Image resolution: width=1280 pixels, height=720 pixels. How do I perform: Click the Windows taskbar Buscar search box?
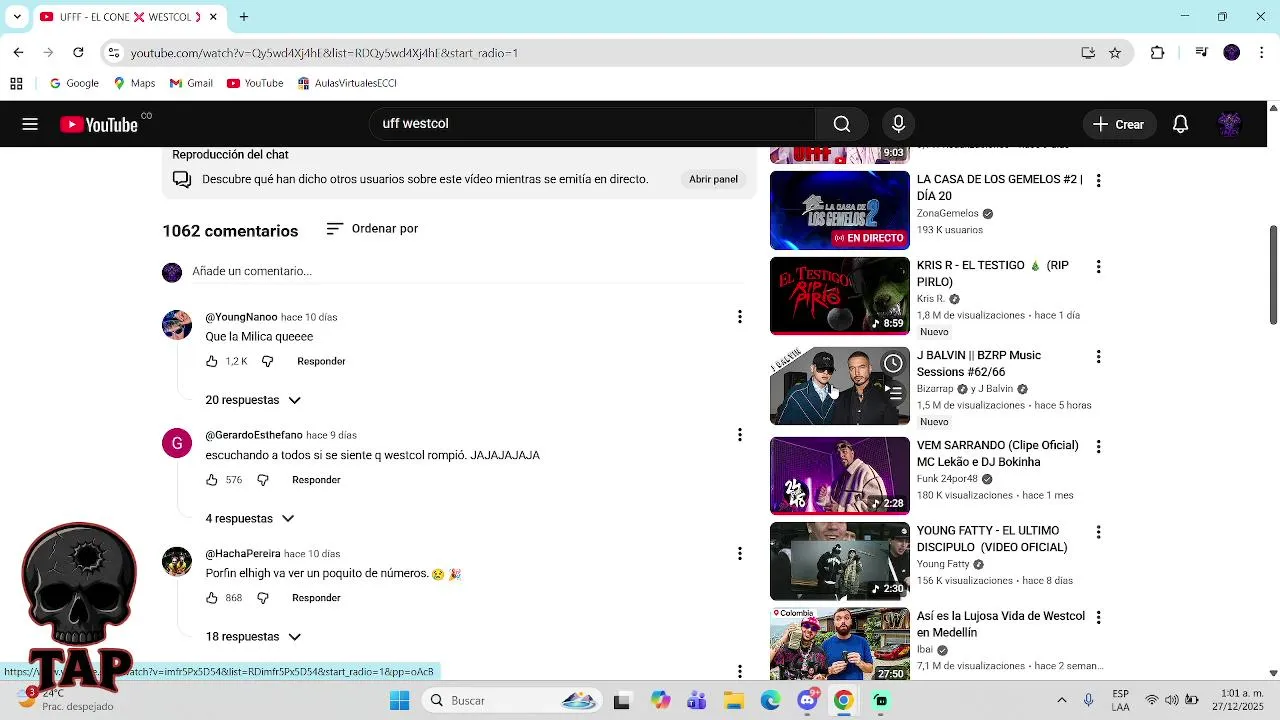[x=510, y=701]
